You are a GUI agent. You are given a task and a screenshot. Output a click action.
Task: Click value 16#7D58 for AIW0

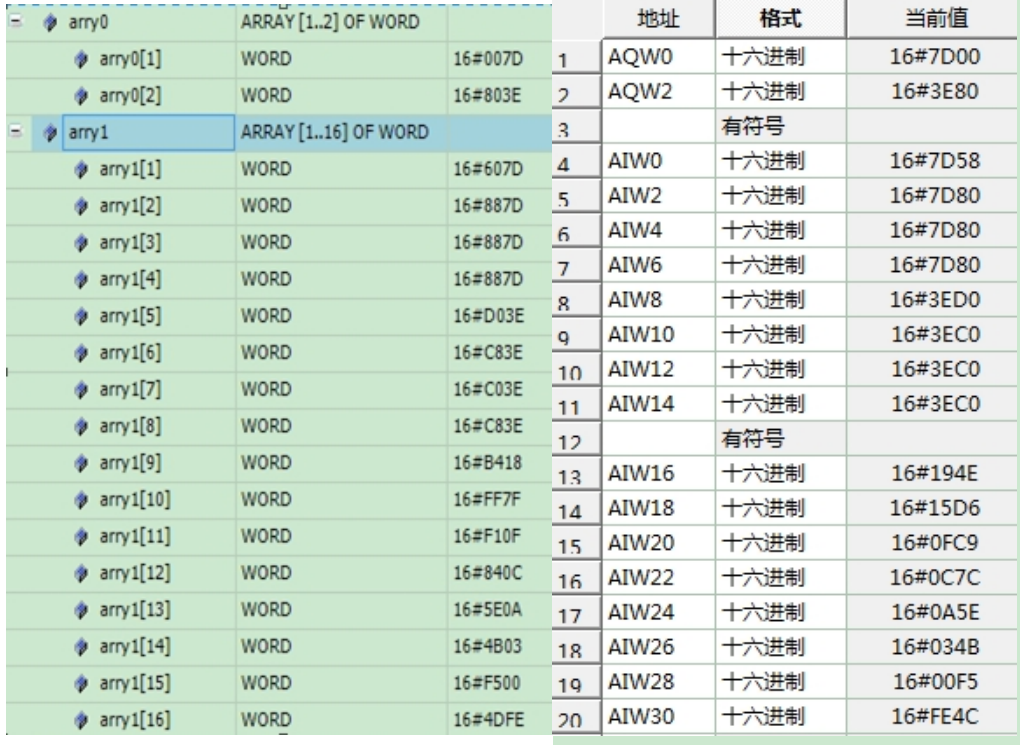pyautogui.click(x=935, y=161)
